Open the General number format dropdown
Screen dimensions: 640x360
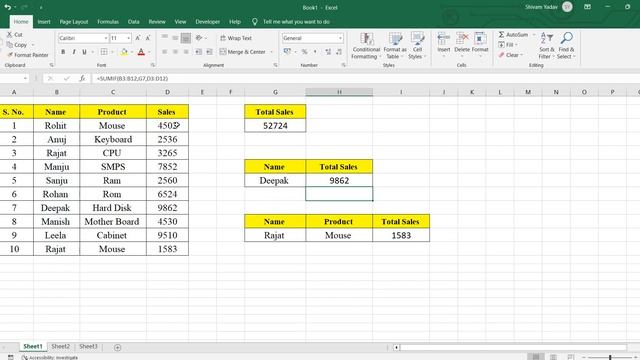(x=340, y=38)
